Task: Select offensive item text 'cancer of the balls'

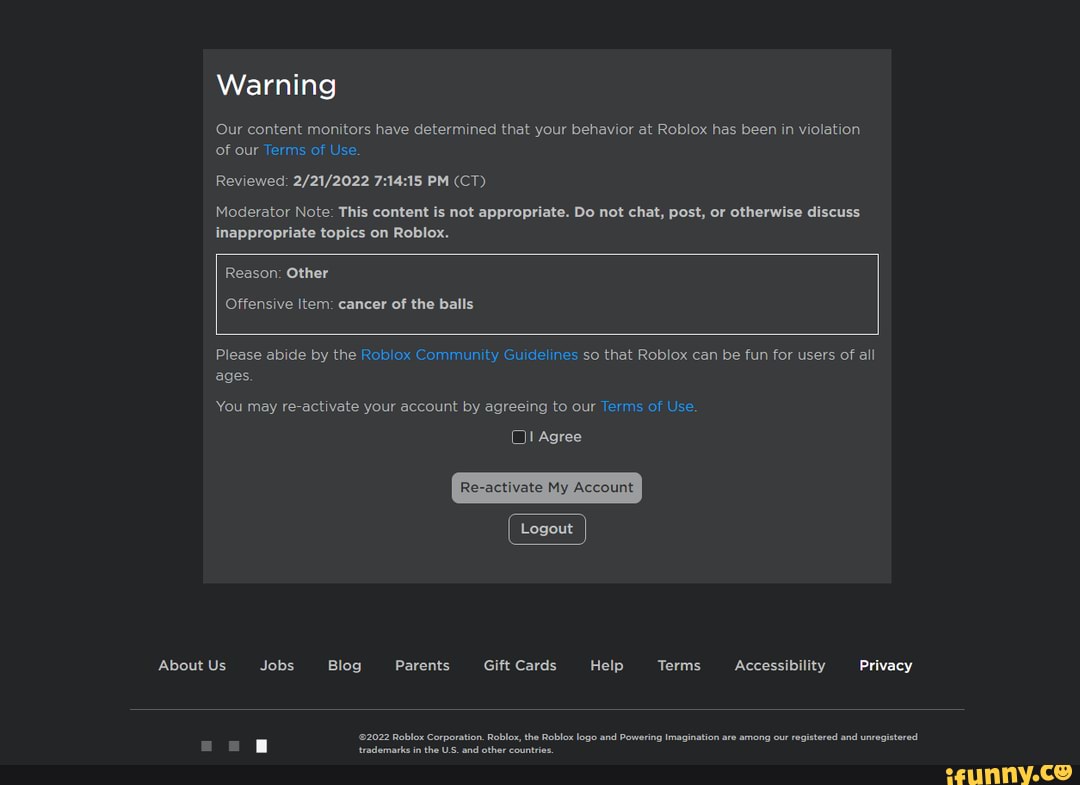Action: 406,304
